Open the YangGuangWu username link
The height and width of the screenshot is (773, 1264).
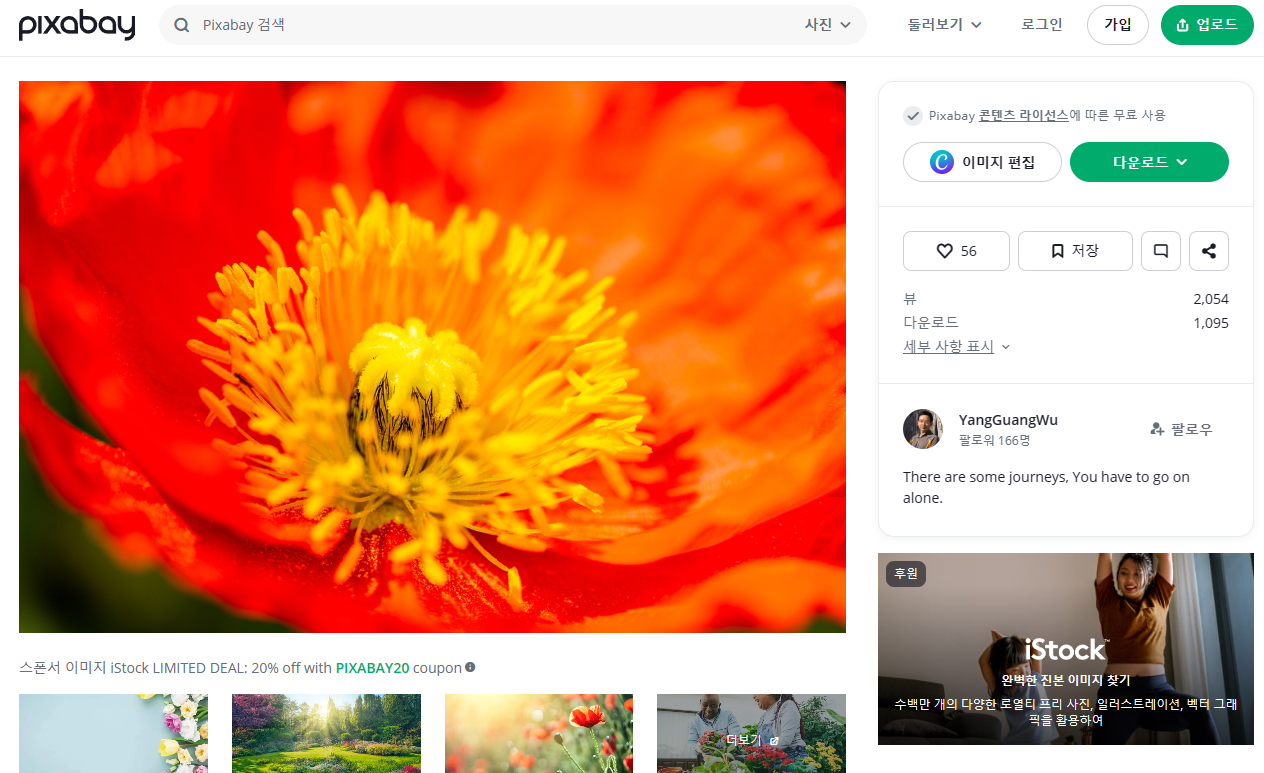1008,420
